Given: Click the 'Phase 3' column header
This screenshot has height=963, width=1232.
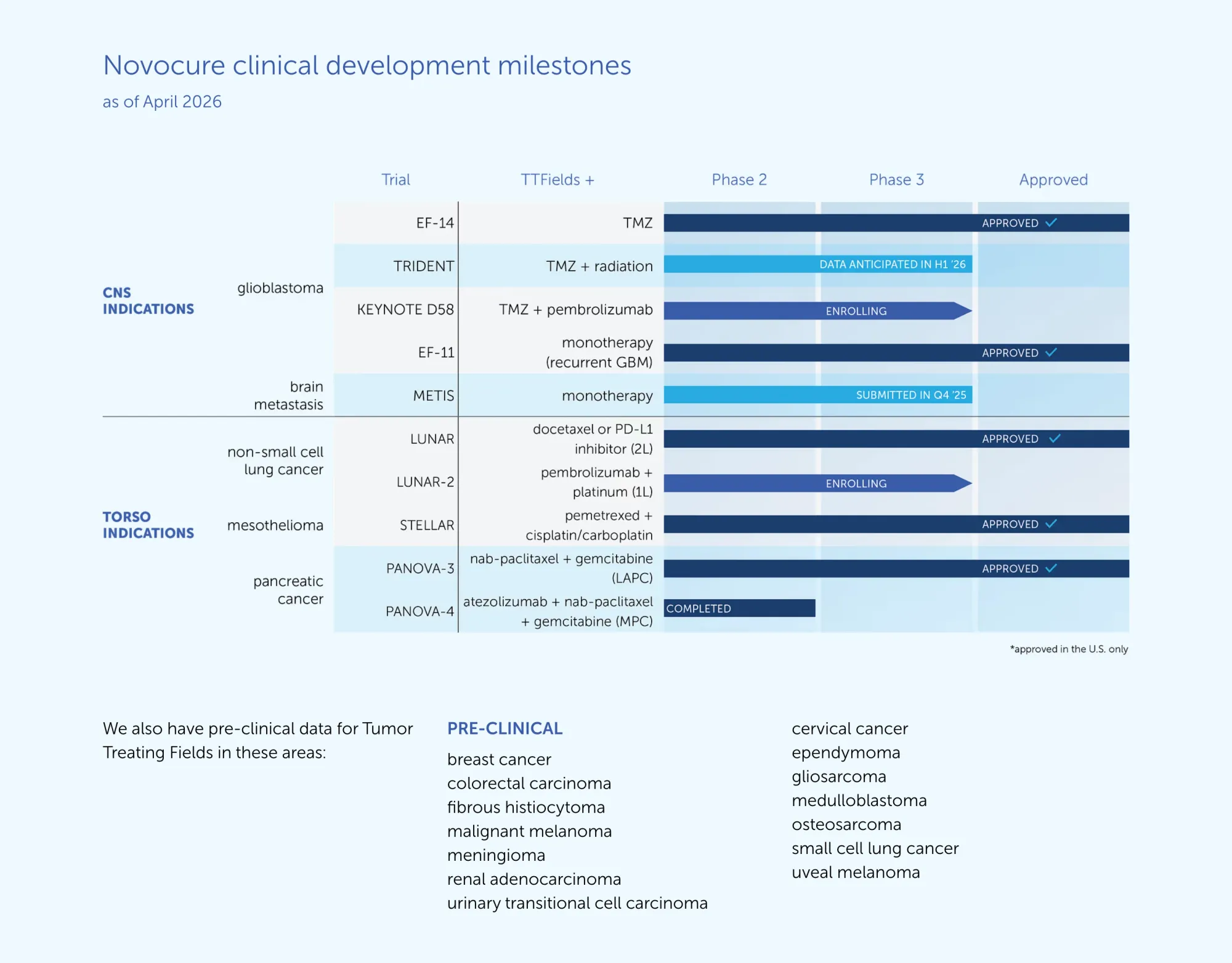Looking at the screenshot, I should (896, 180).
